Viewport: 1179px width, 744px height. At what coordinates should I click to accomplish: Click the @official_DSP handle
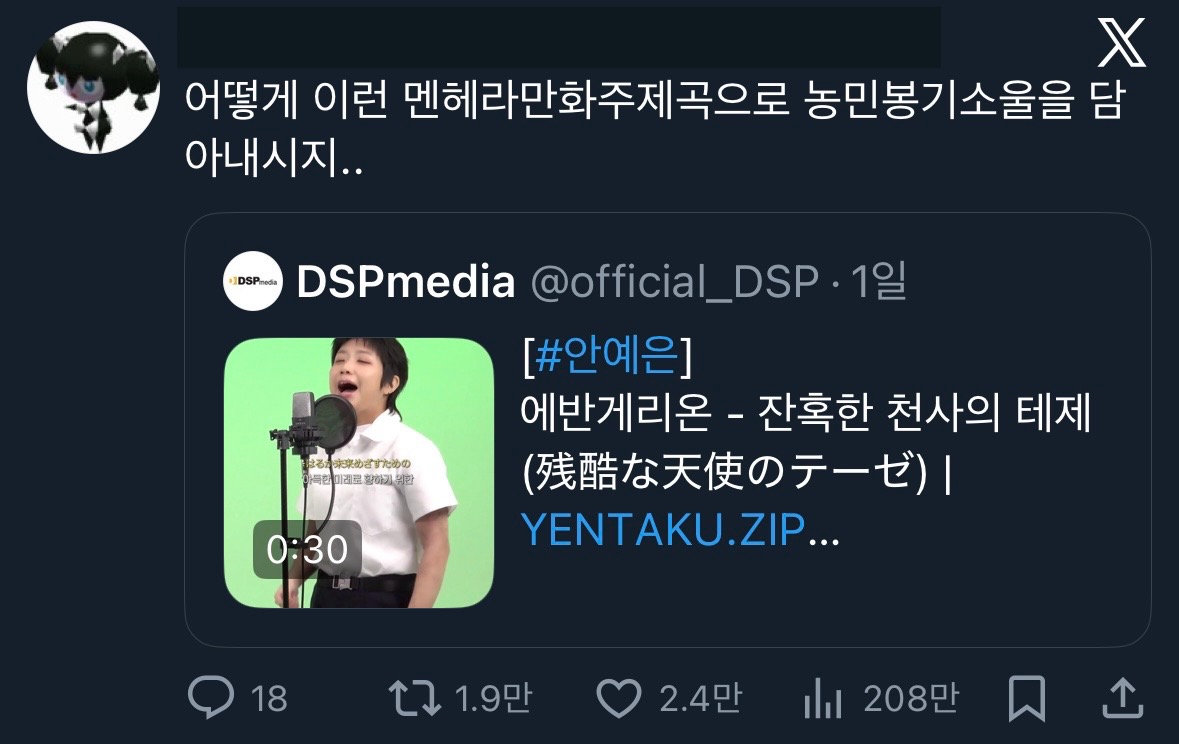coord(674,281)
